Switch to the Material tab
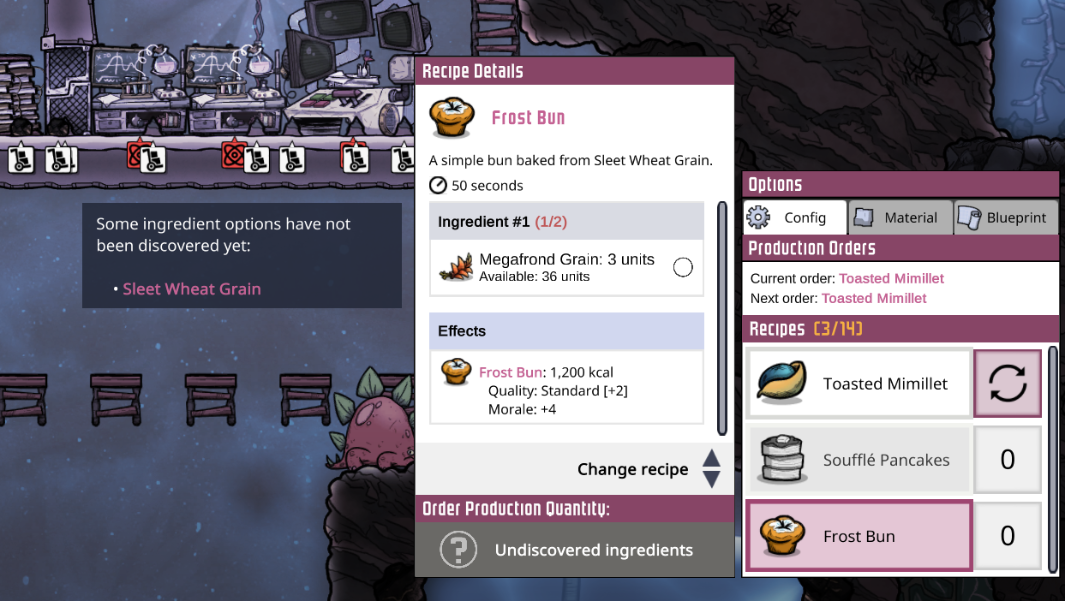This screenshot has height=601, width=1065. (900, 217)
